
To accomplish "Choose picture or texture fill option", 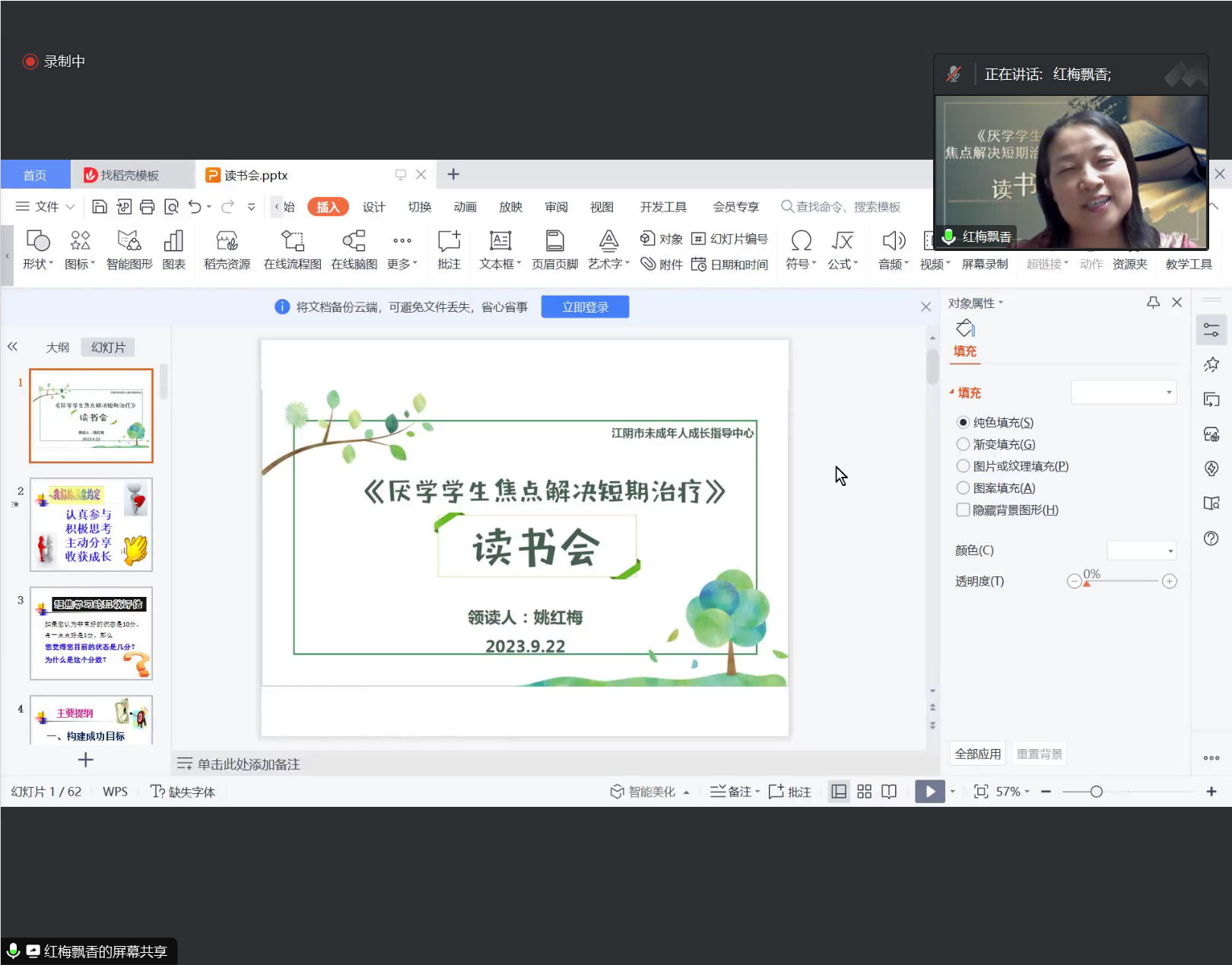I will (x=963, y=466).
